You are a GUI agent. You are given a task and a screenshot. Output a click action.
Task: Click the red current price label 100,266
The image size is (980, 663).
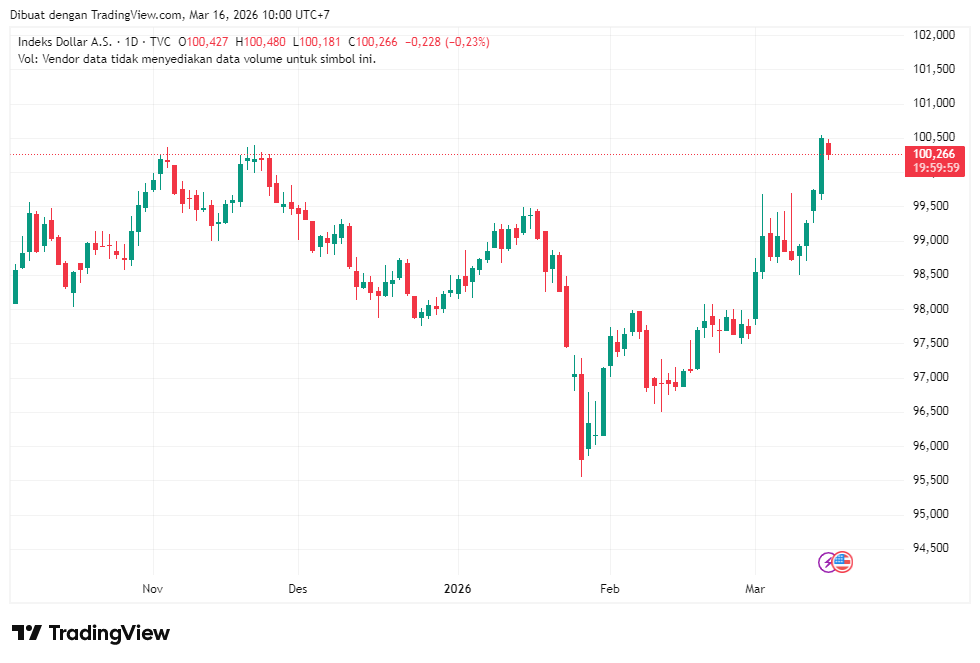[934, 154]
